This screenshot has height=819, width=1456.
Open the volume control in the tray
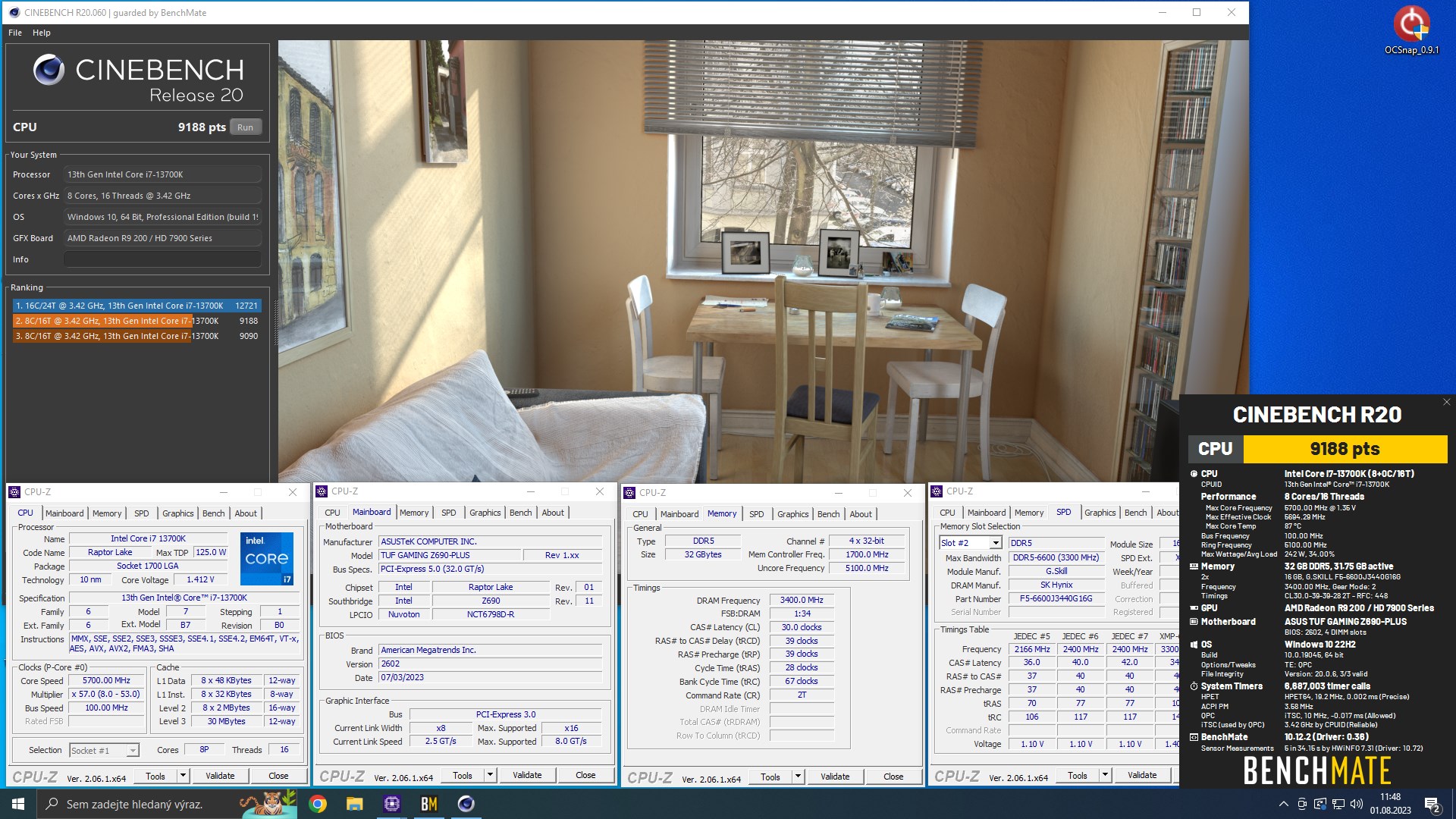1357,804
